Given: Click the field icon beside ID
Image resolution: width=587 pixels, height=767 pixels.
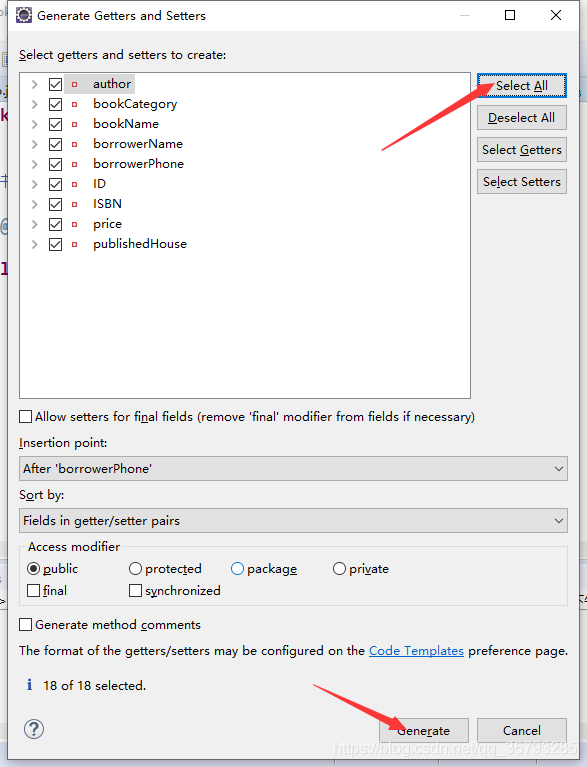Looking at the screenshot, I should coord(74,184).
